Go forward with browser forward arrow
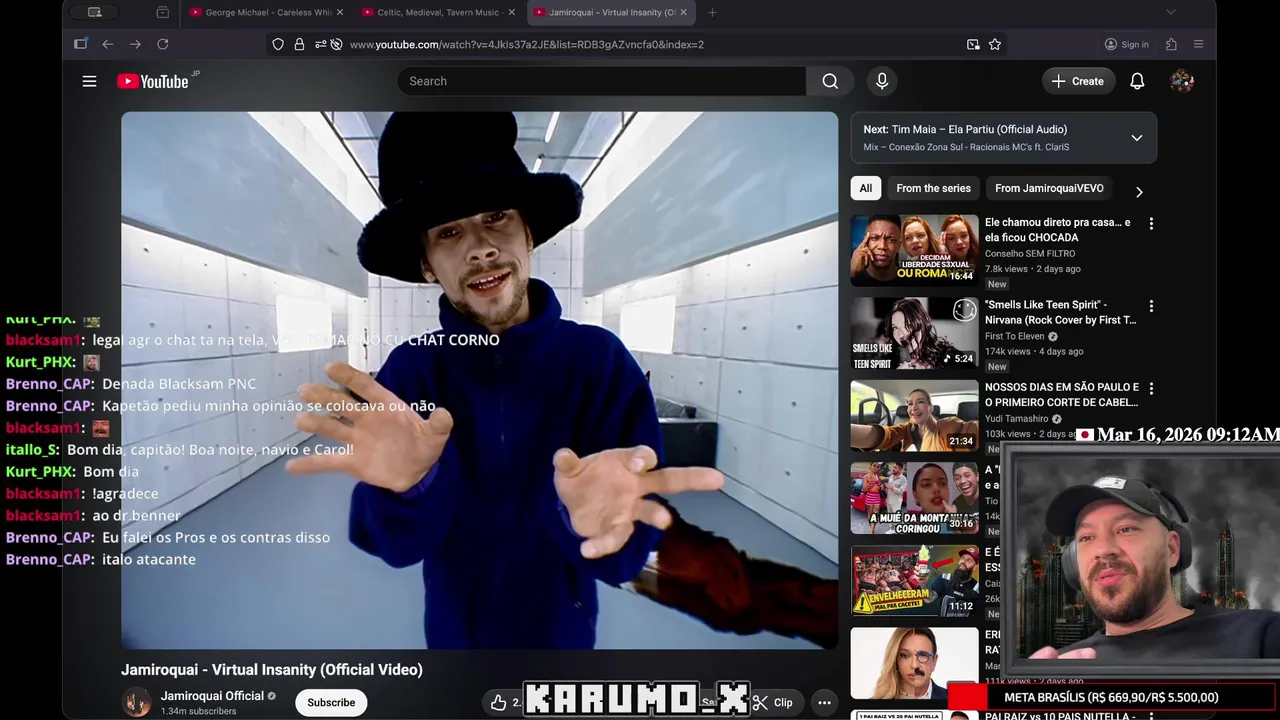This screenshot has height=720, width=1280. pyautogui.click(x=135, y=44)
